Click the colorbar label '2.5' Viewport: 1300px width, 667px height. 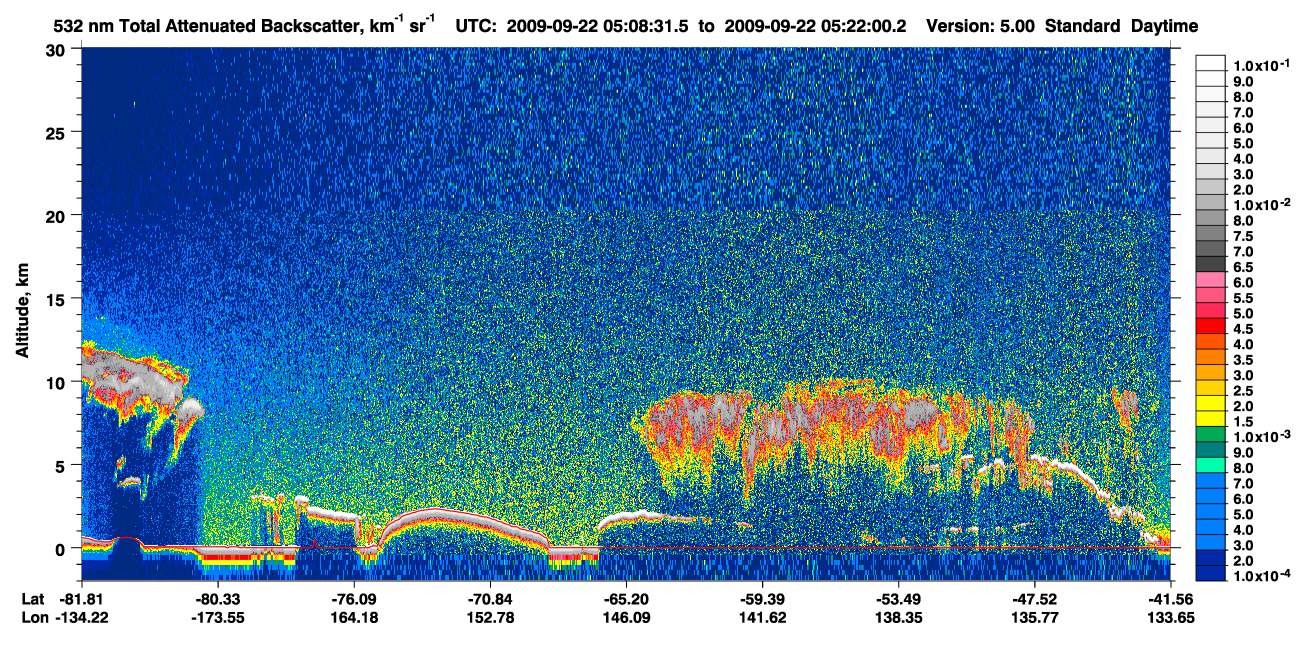coord(1241,390)
